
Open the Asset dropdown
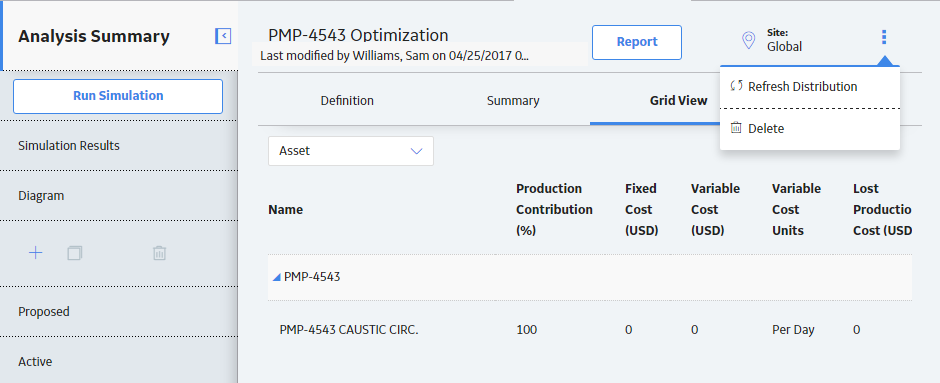click(351, 151)
